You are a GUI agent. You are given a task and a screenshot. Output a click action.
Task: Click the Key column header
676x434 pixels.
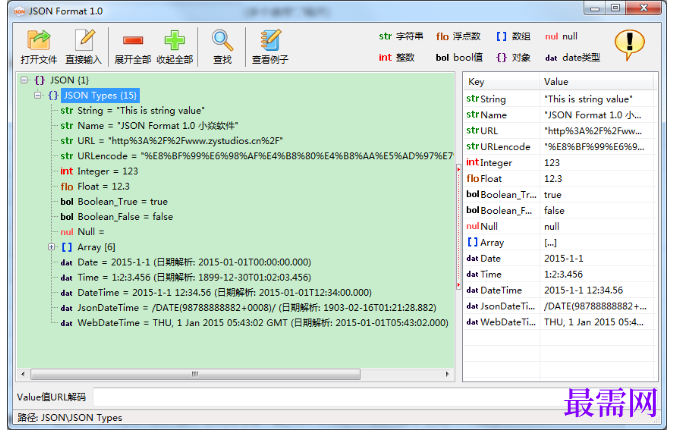502,81
